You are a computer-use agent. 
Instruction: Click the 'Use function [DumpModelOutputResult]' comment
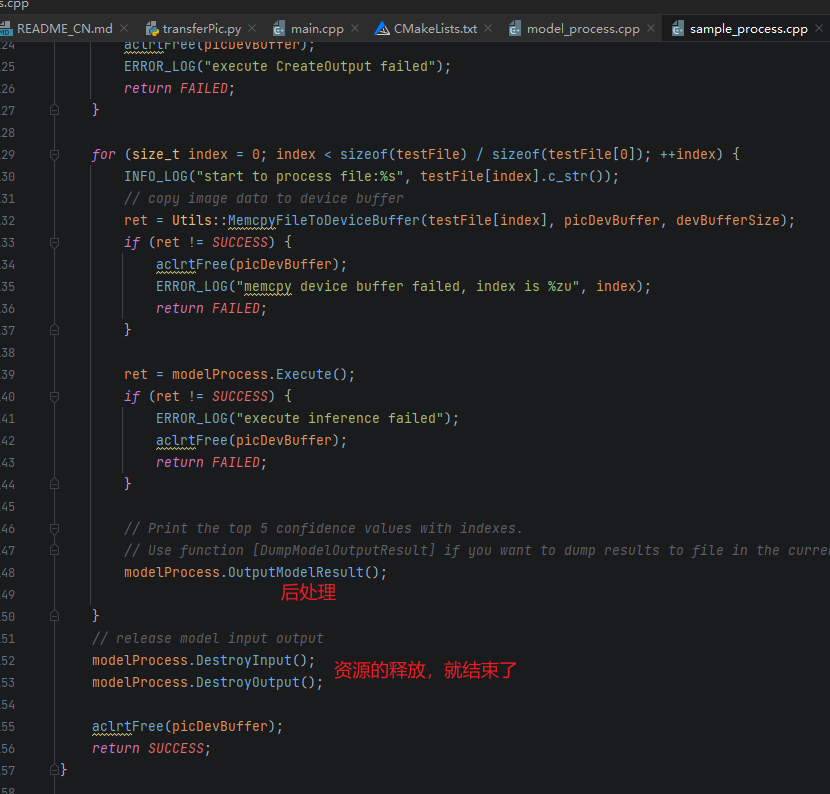coord(476,551)
